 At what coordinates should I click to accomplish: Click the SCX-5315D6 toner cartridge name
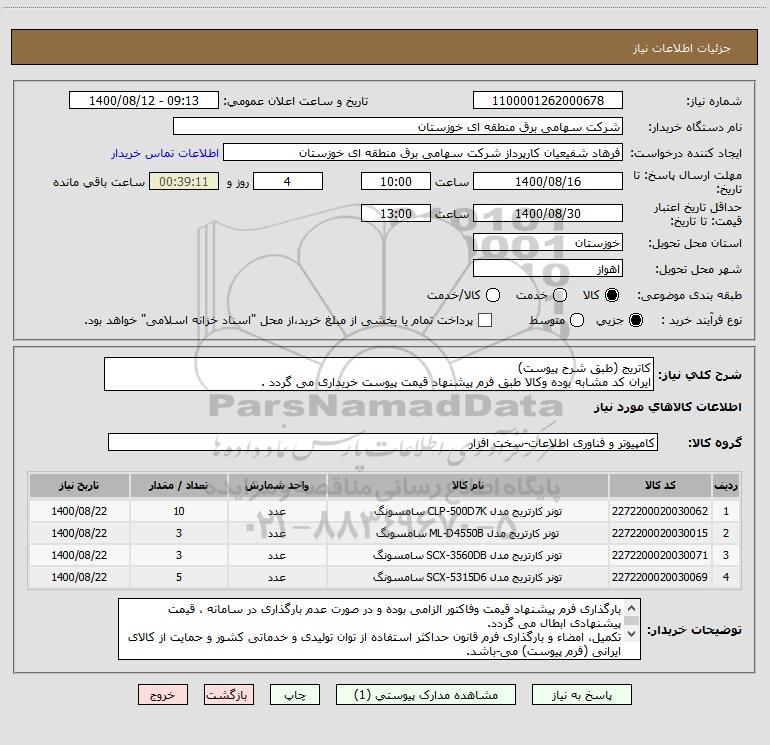tap(468, 577)
